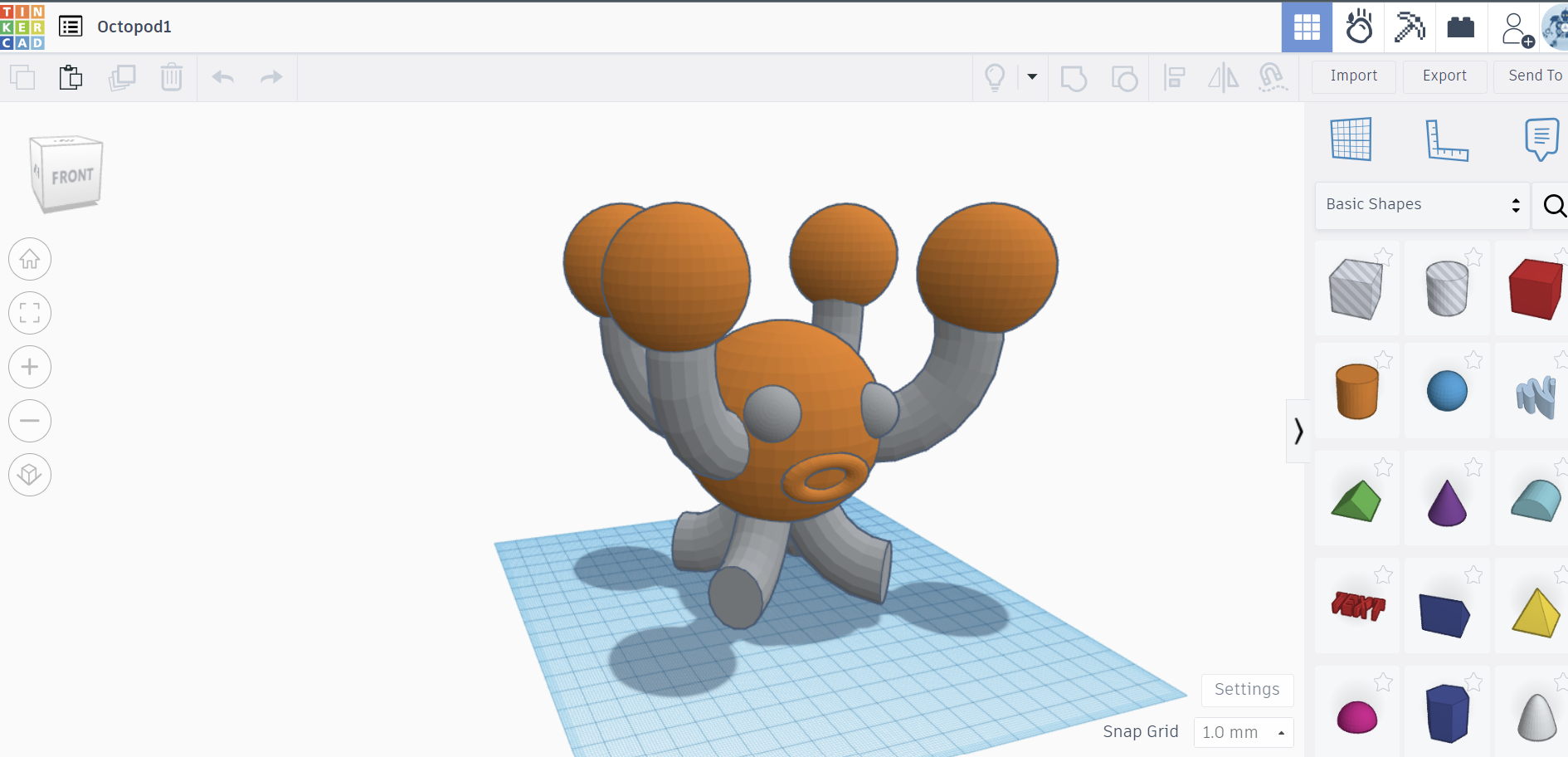The width and height of the screenshot is (1568, 757).
Task: Zoom in with the plus button
Action: click(x=30, y=367)
